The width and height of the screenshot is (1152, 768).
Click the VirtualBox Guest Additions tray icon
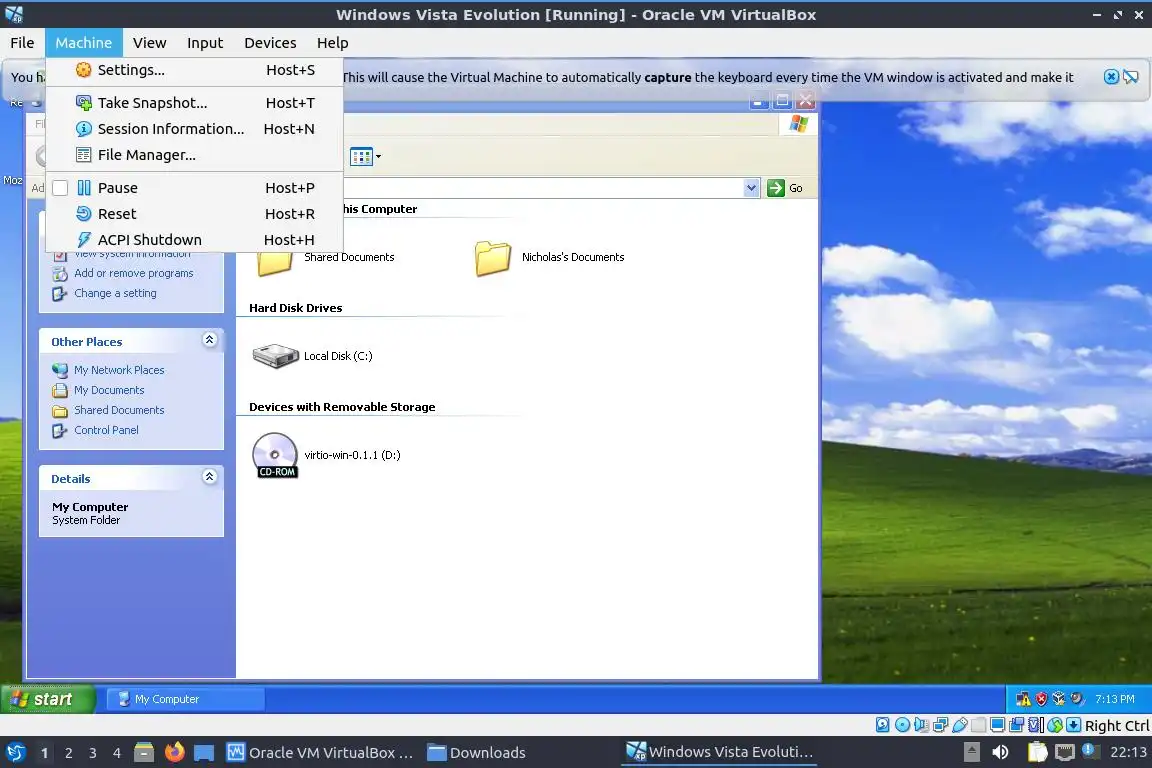[1059, 699]
